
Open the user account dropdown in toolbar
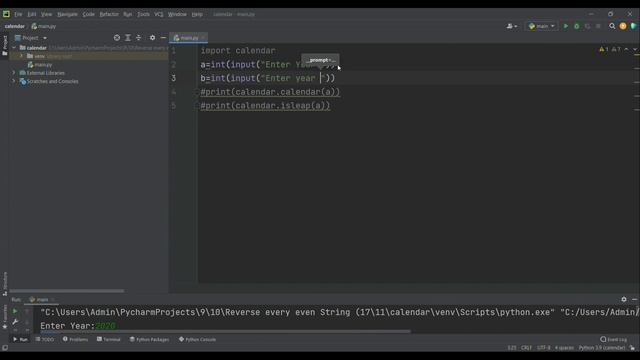tap(512, 26)
